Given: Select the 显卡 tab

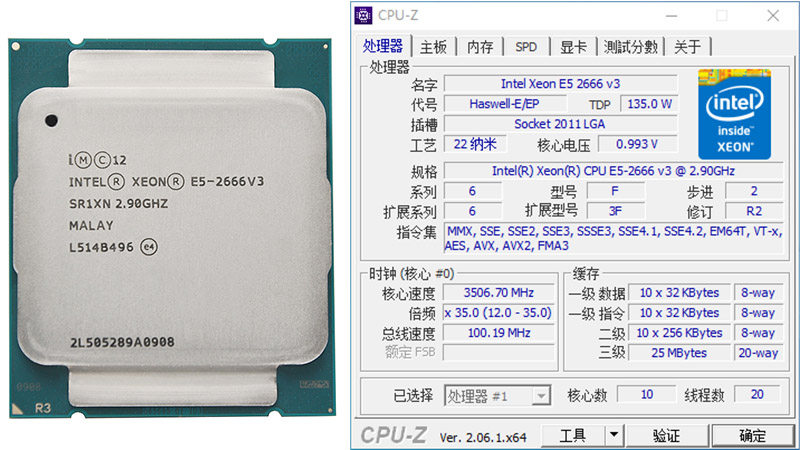Looking at the screenshot, I should pyautogui.click(x=573, y=47).
